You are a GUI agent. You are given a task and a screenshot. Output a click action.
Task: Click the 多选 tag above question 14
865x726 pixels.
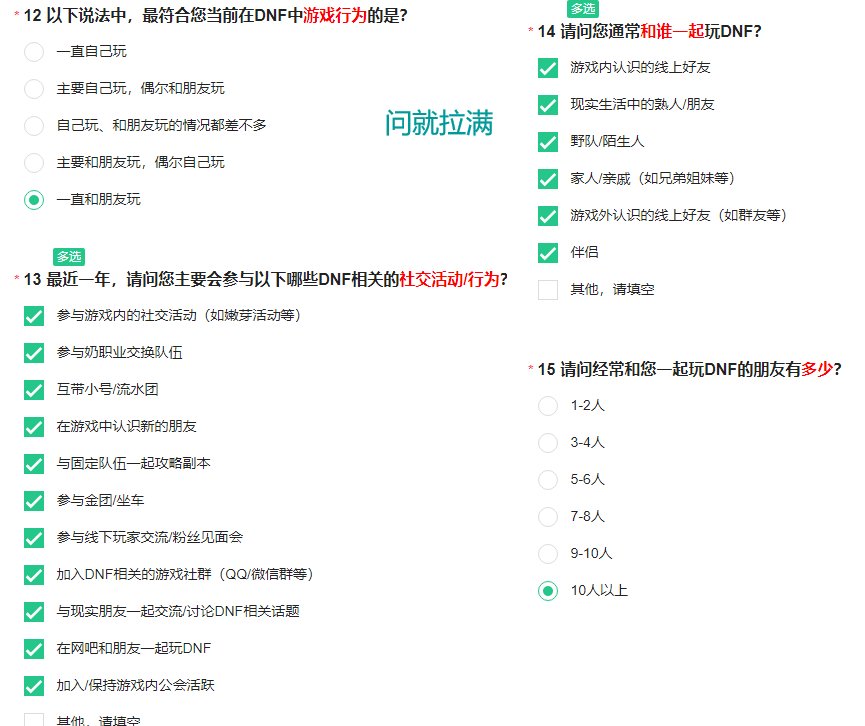coord(583,8)
